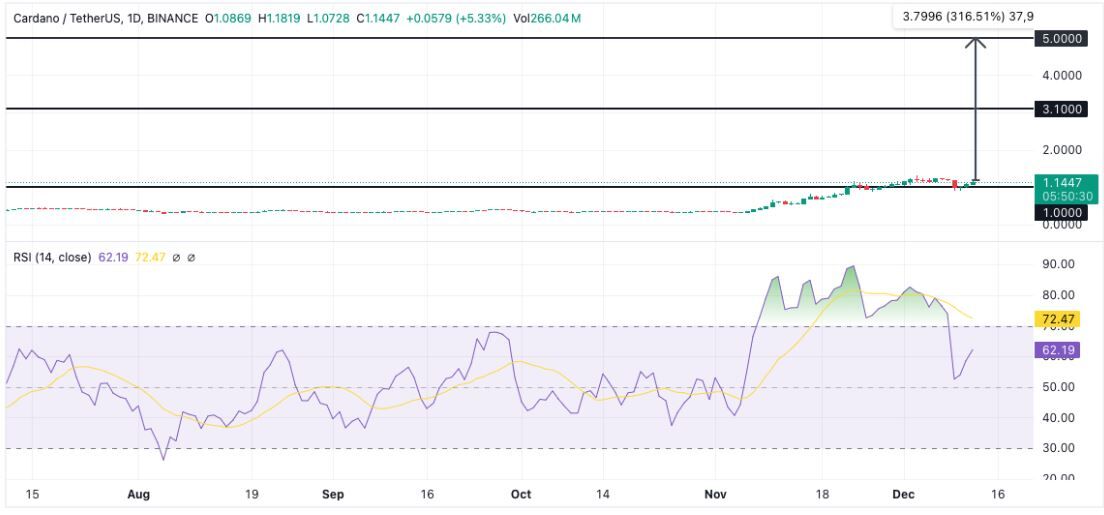This screenshot has width=1104, height=515.
Task: Click the Dec label on time axis
Action: click(x=903, y=495)
